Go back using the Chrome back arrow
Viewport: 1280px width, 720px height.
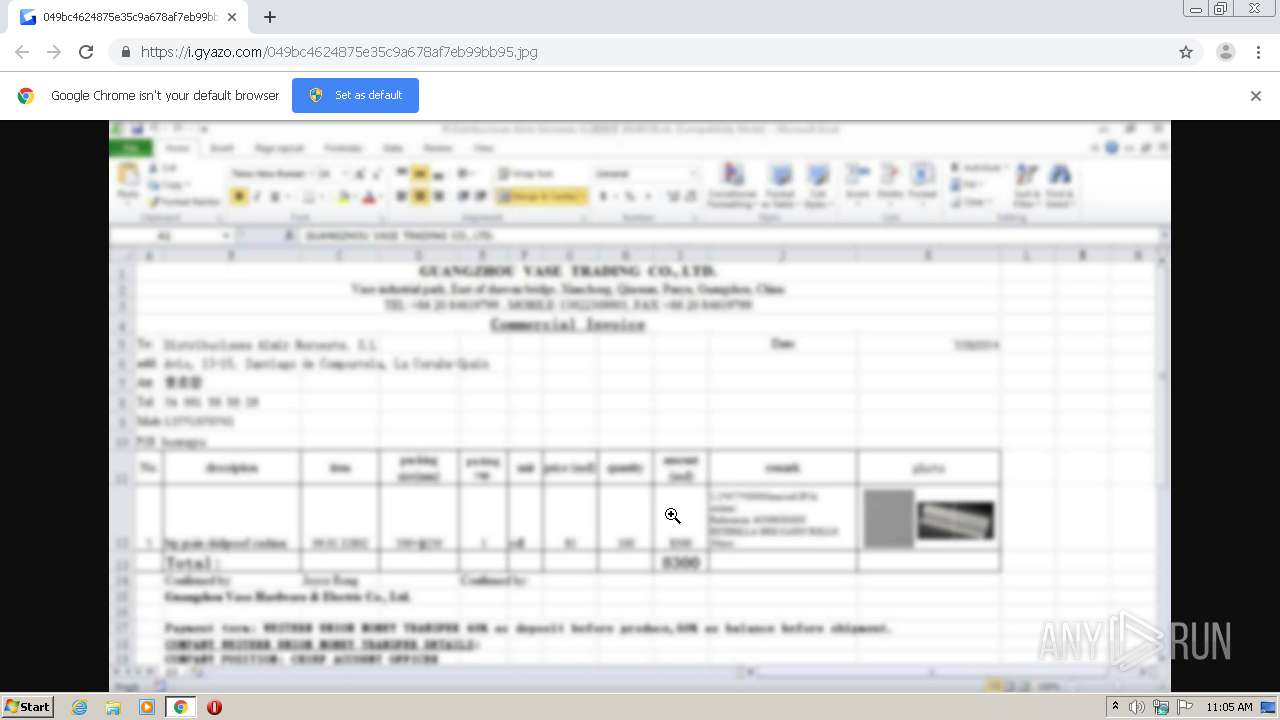click(x=22, y=52)
